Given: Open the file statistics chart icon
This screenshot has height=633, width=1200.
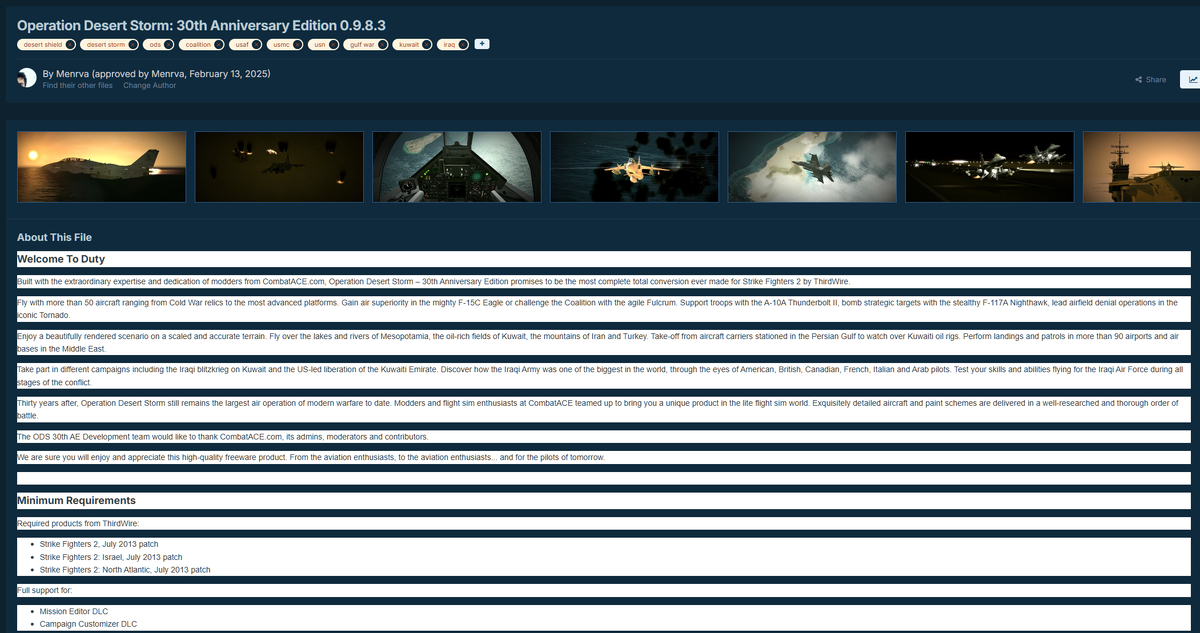Looking at the screenshot, I should pos(1191,79).
